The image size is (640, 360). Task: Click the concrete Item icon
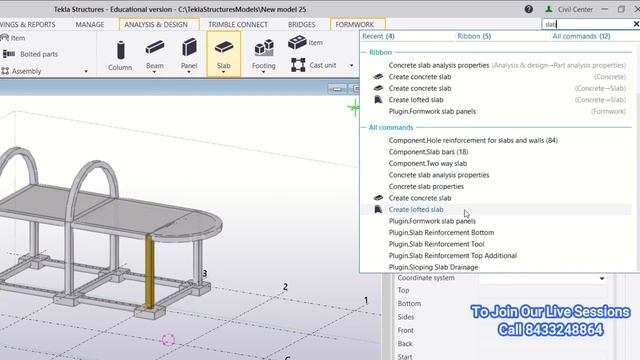297,42
